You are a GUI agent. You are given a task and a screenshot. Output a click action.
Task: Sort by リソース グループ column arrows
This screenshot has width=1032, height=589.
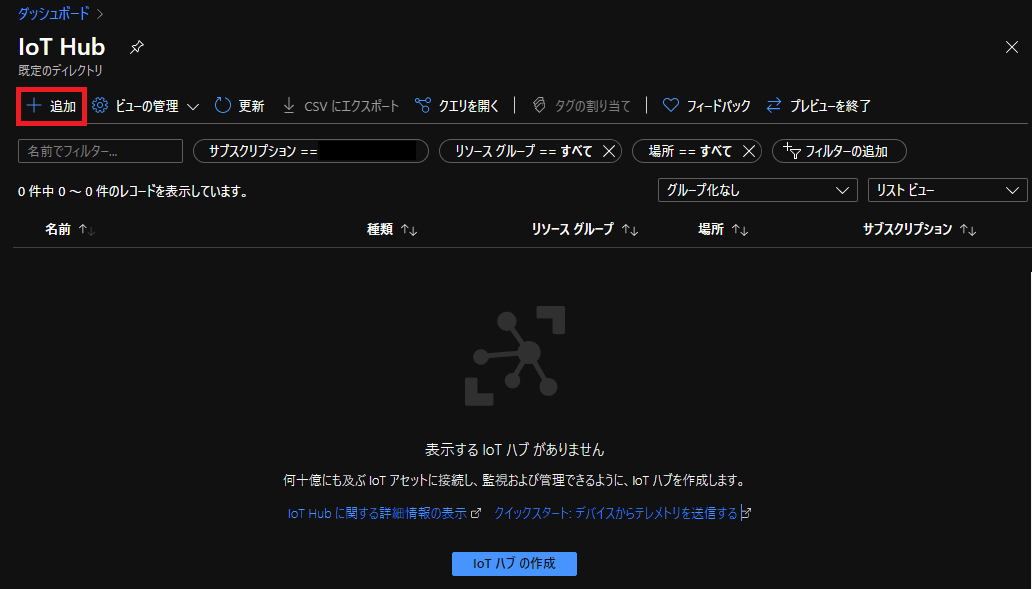click(x=631, y=230)
